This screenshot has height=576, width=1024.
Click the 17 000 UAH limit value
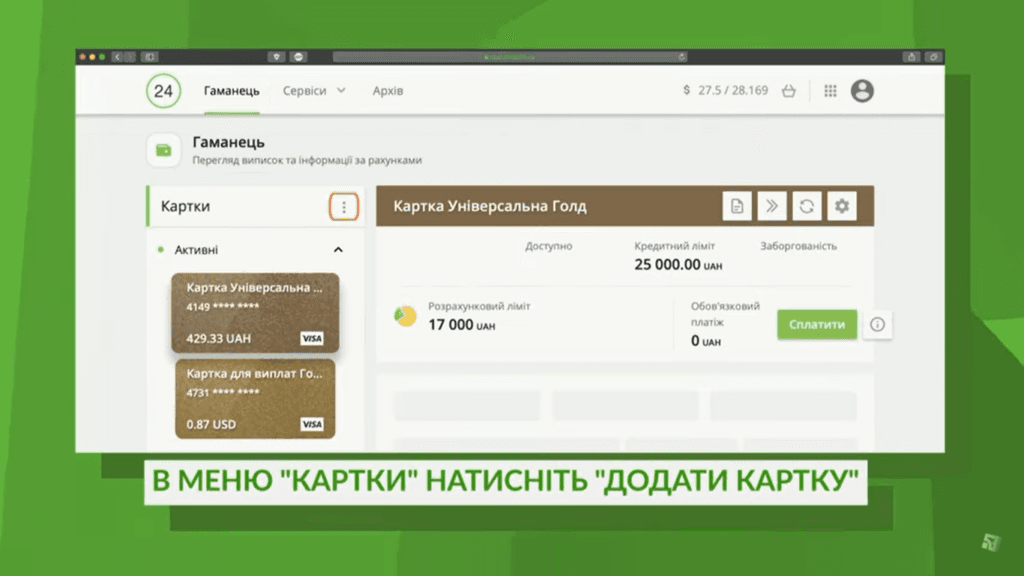(461, 325)
